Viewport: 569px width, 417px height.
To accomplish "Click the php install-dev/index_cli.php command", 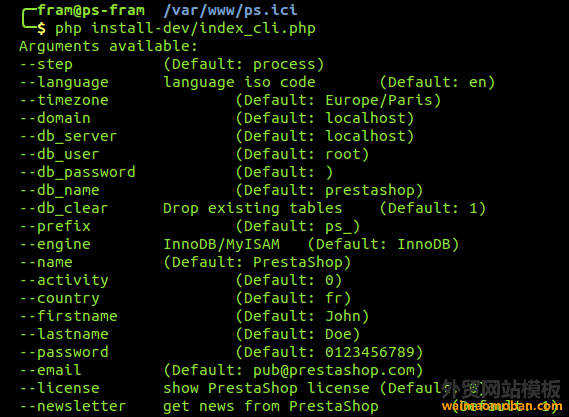I will 185,28.
